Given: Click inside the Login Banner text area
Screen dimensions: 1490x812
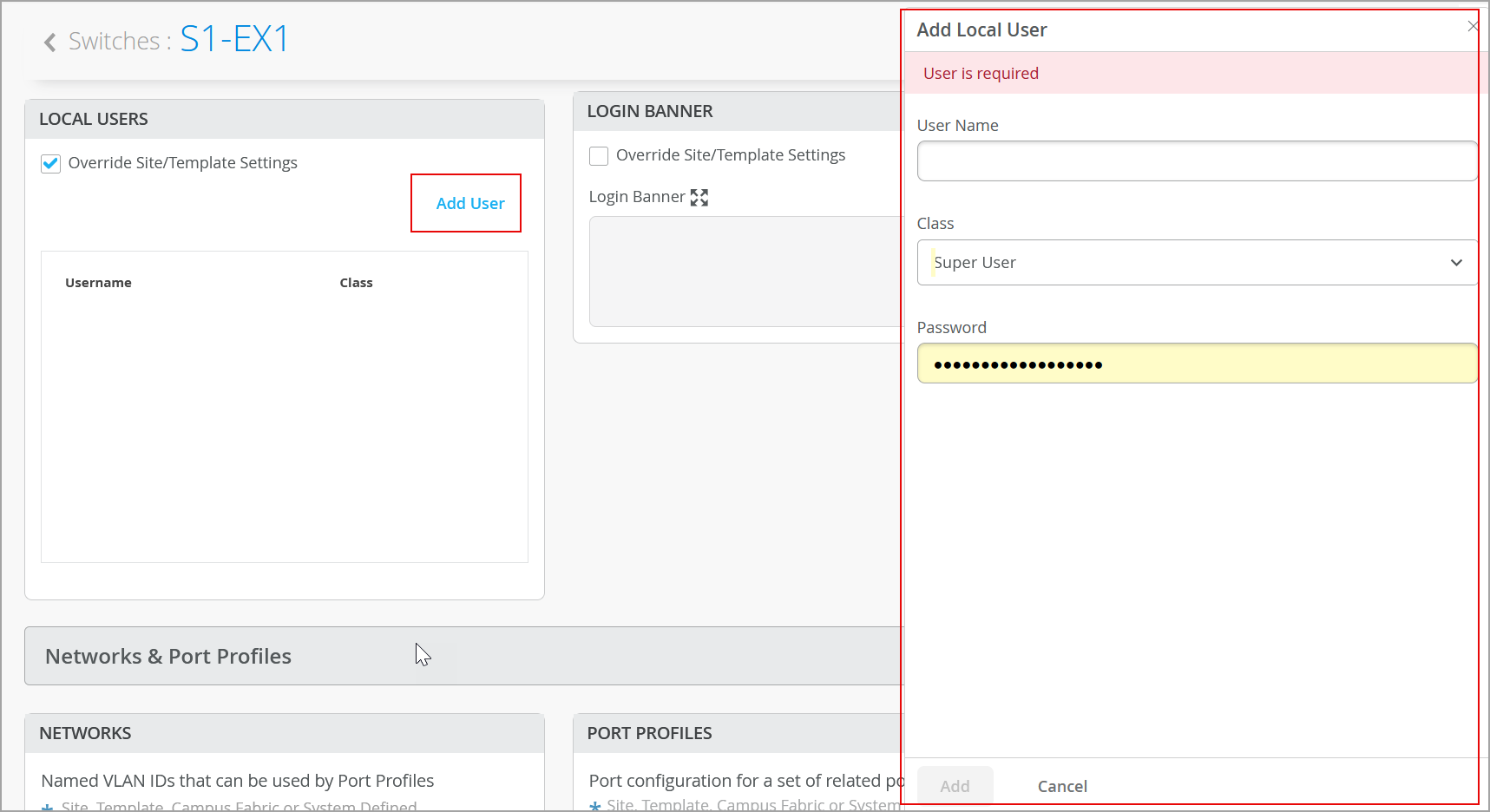Looking at the screenshot, I should pos(746,271).
